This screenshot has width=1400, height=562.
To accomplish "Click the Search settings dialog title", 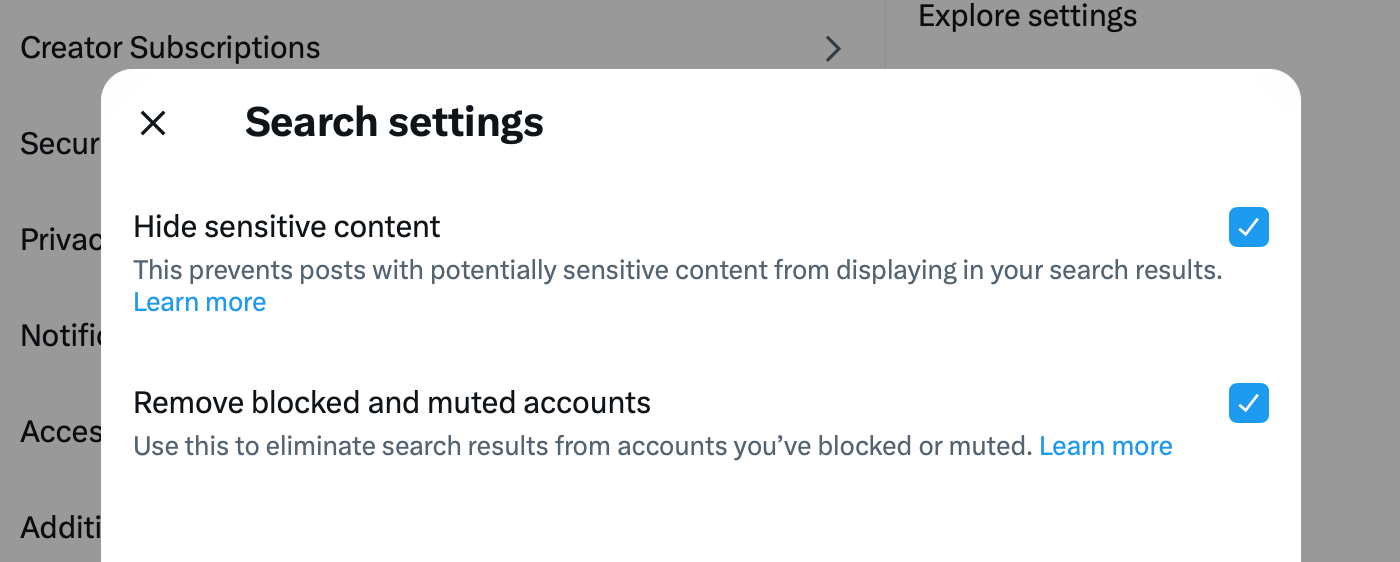I will pyautogui.click(x=394, y=122).
